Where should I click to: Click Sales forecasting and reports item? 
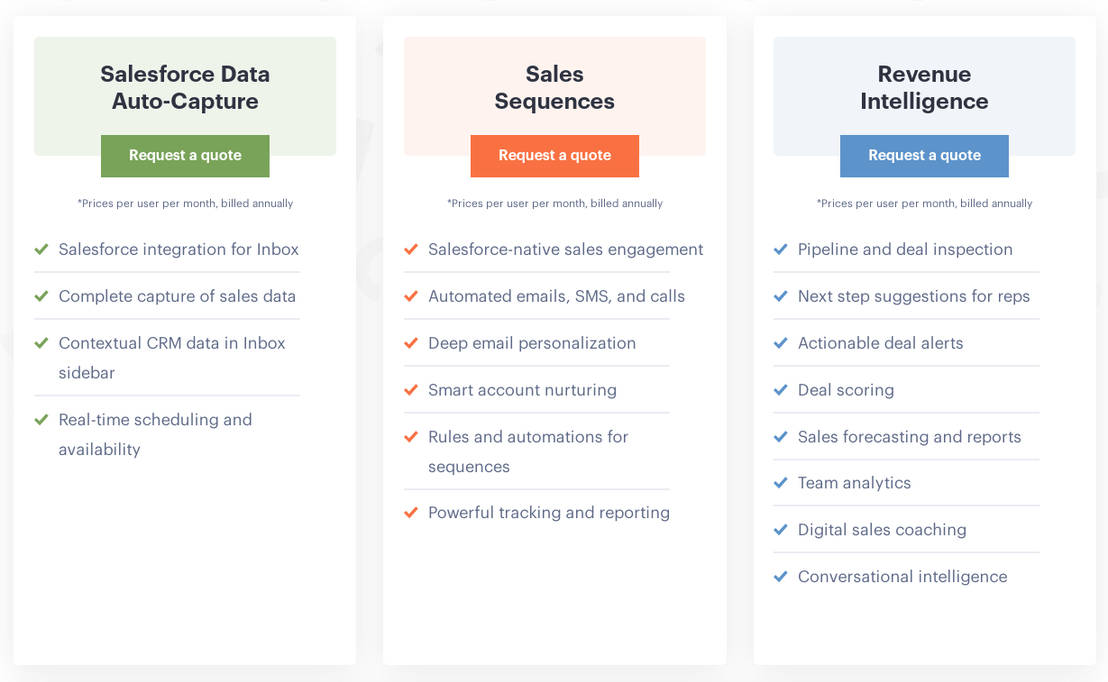pos(909,437)
